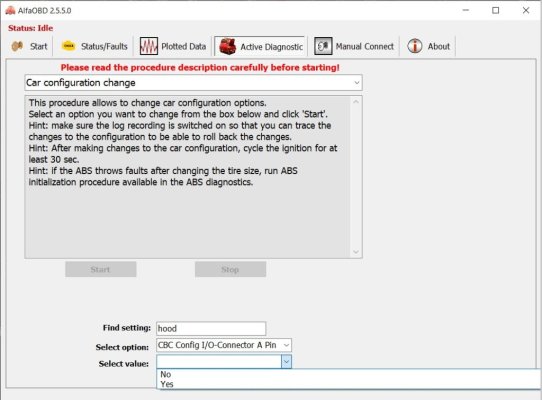Click the description box scroll down arrow
The height and width of the screenshot is (400, 542).
[356, 252]
